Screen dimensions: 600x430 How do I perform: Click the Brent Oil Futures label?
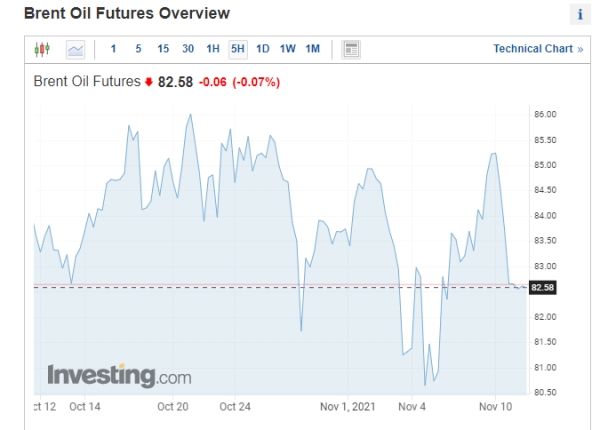[87, 81]
